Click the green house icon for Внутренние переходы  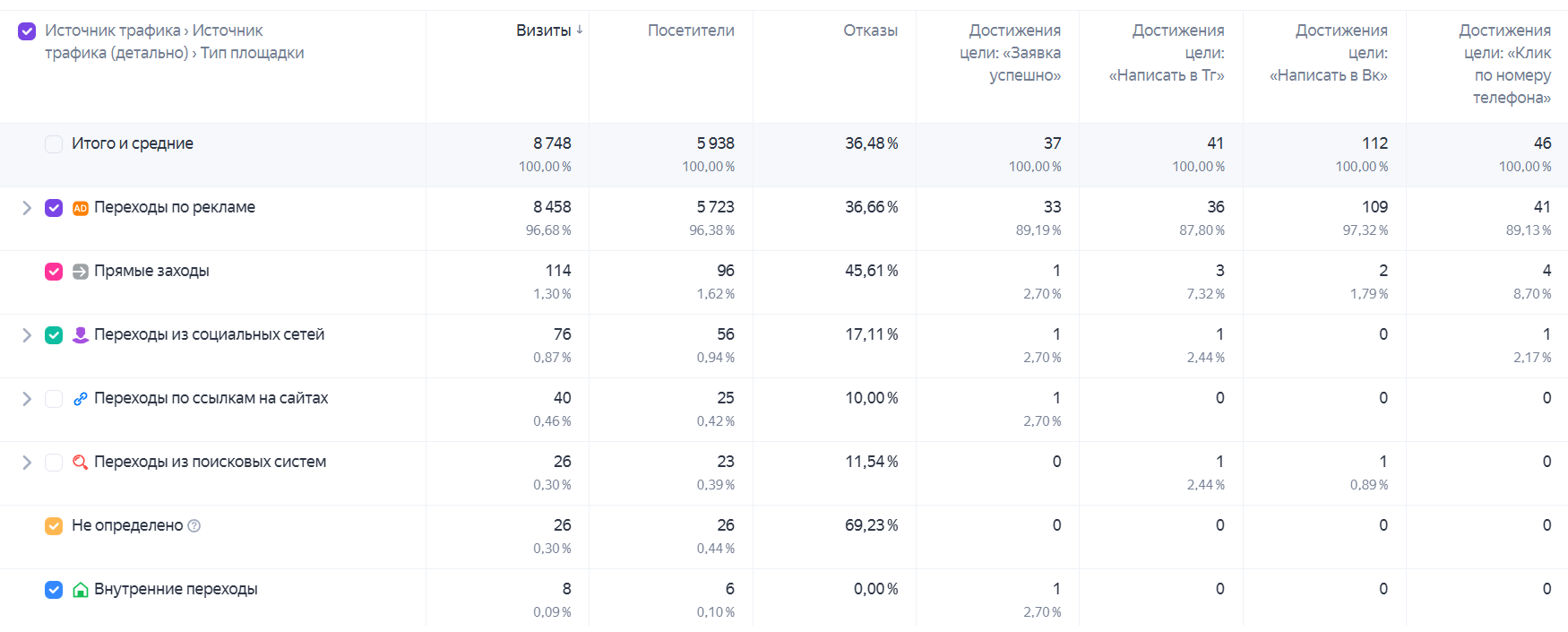81,590
